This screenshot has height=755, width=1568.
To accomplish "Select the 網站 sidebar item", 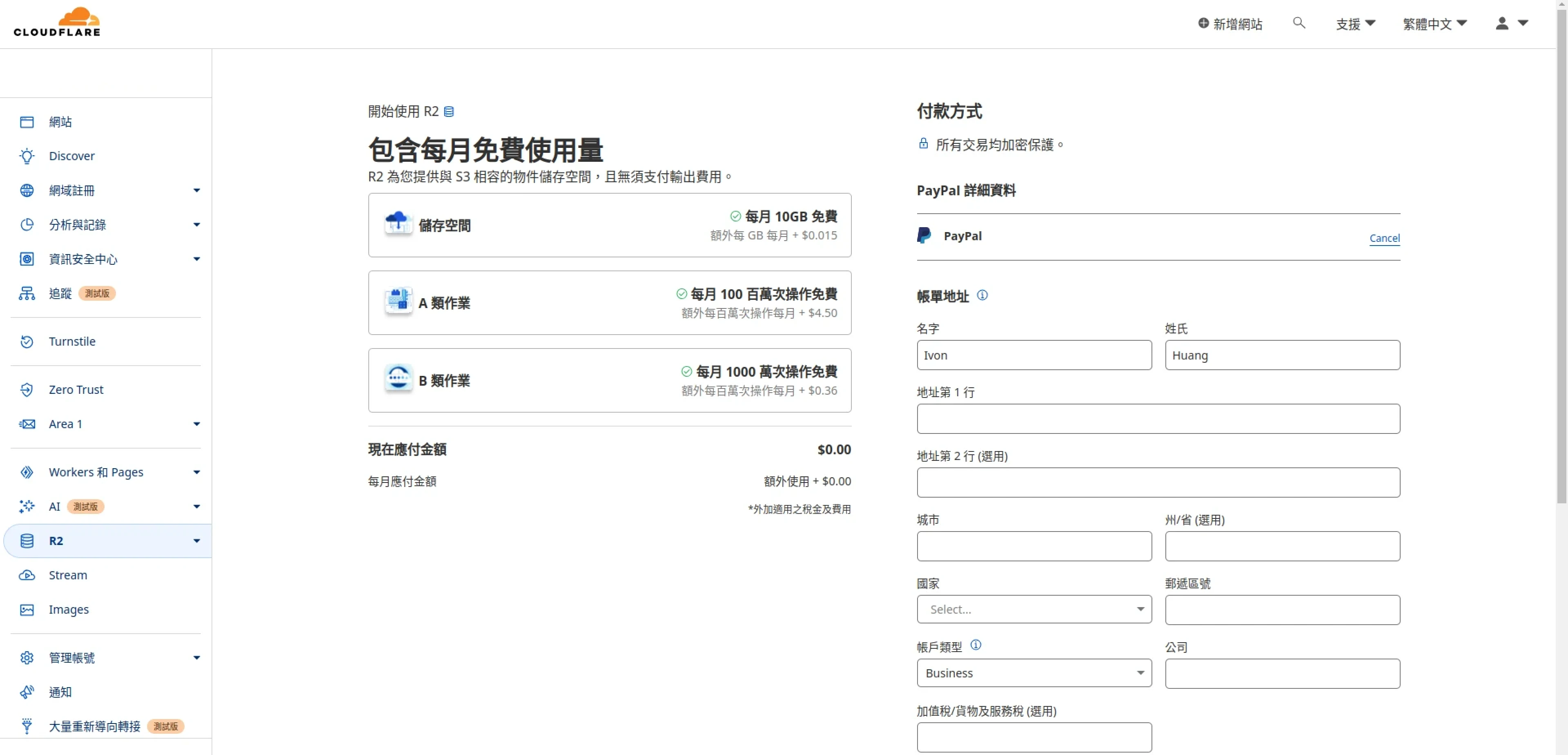I will point(60,122).
